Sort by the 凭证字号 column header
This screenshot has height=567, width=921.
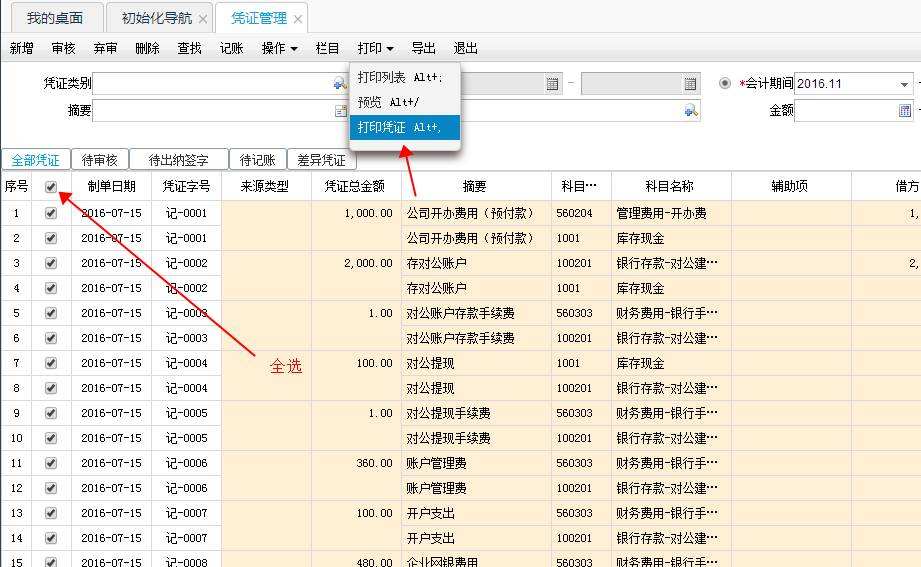click(186, 187)
